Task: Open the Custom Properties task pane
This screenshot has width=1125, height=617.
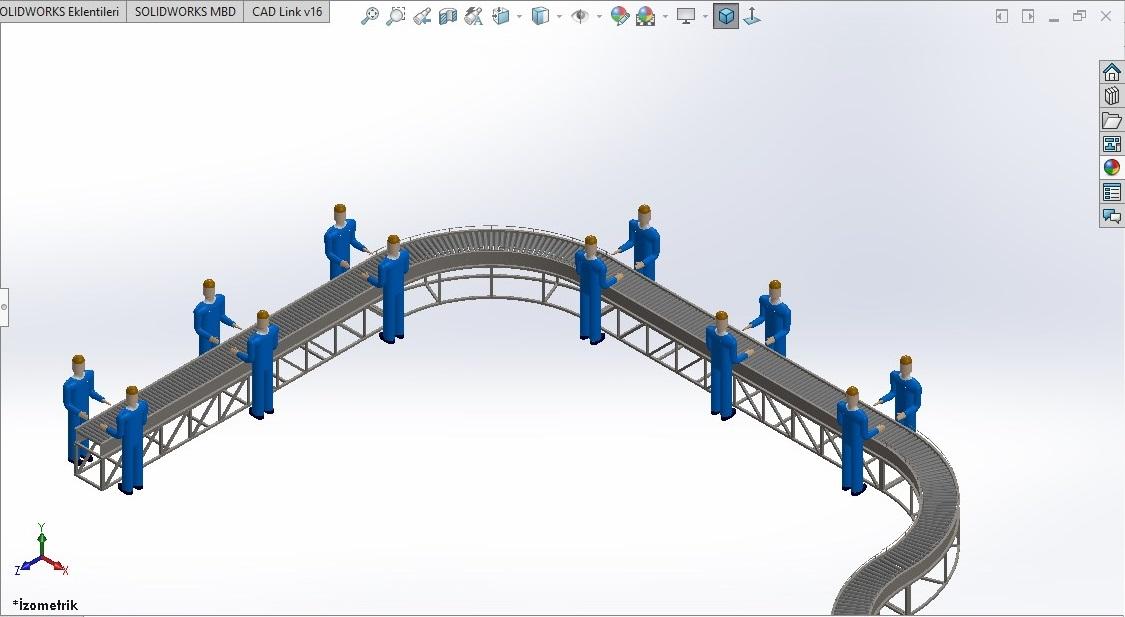Action: (1111, 190)
